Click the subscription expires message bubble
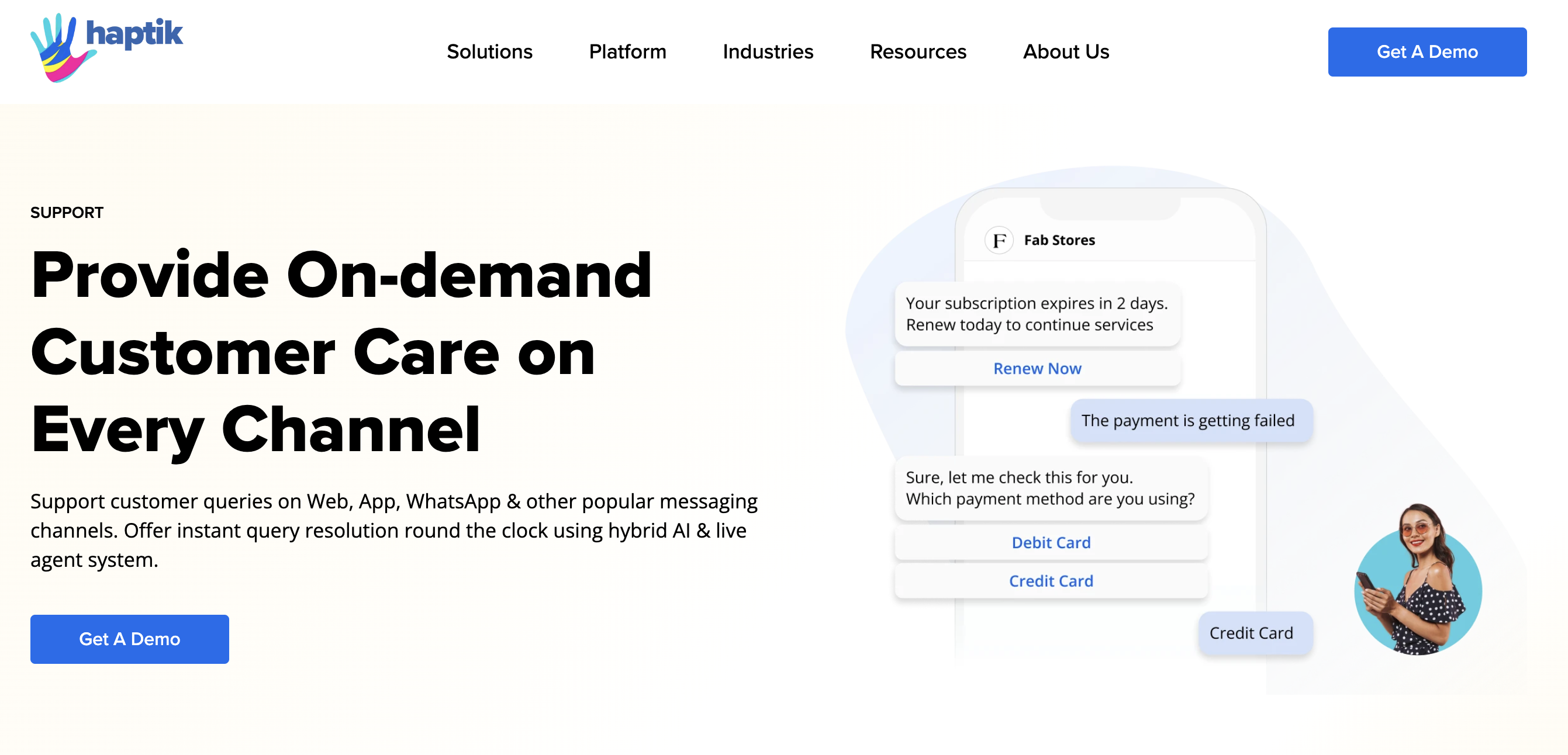1568x755 pixels. [1037, 314]
